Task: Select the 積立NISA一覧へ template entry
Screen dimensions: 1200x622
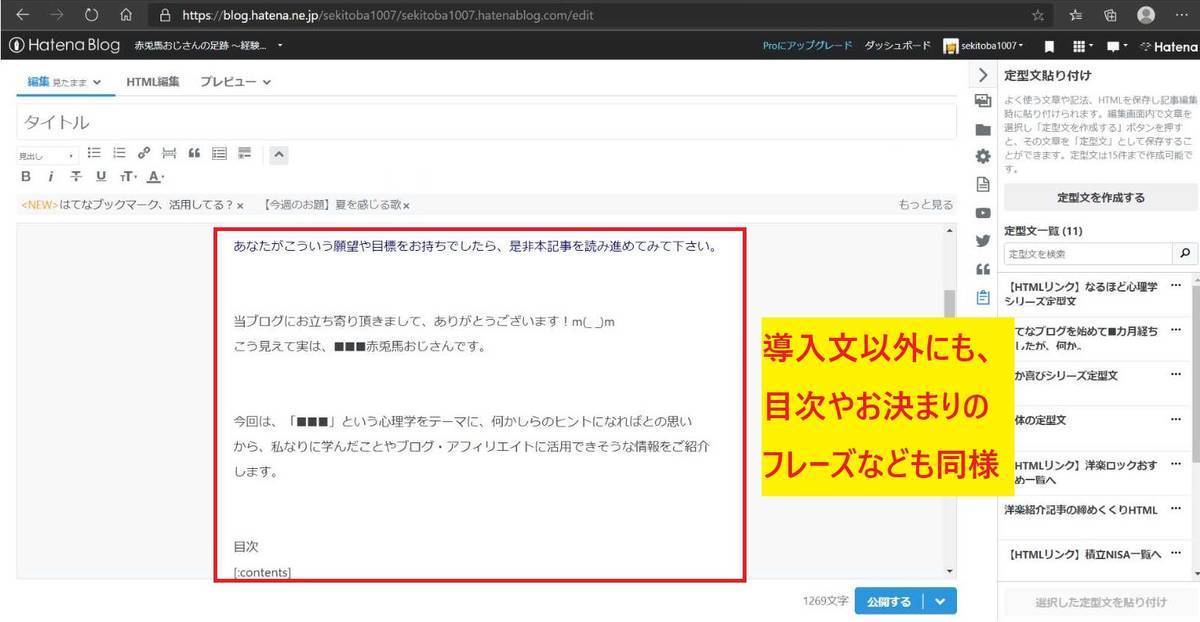Action: click(x=1084, y=556)
